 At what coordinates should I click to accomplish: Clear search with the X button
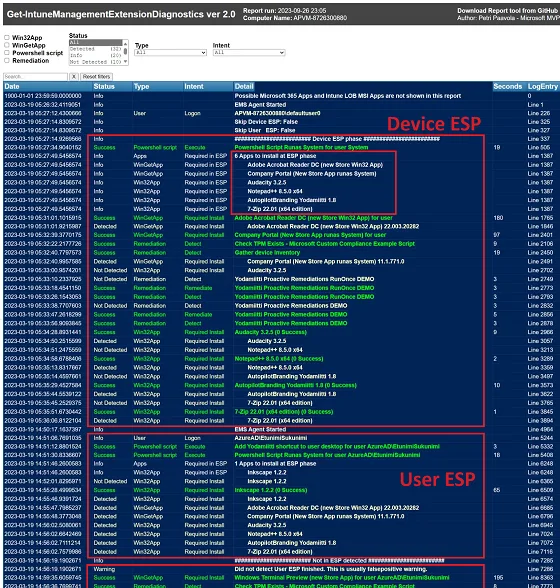click(x=74, y=76)
